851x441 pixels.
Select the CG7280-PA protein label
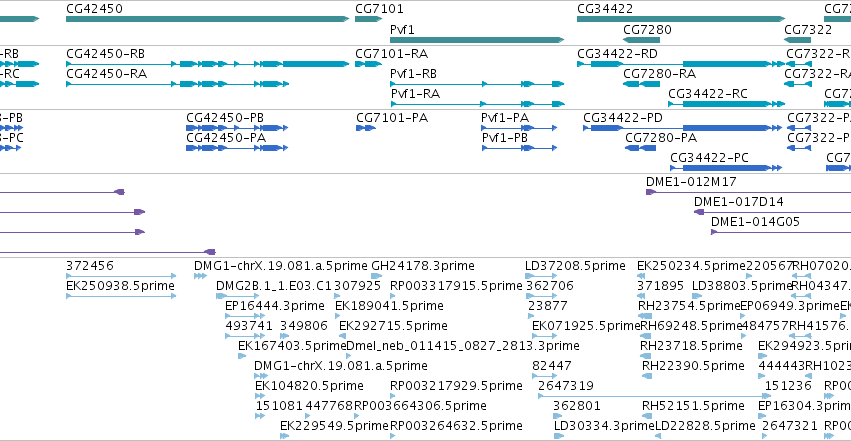click(661, 138)
